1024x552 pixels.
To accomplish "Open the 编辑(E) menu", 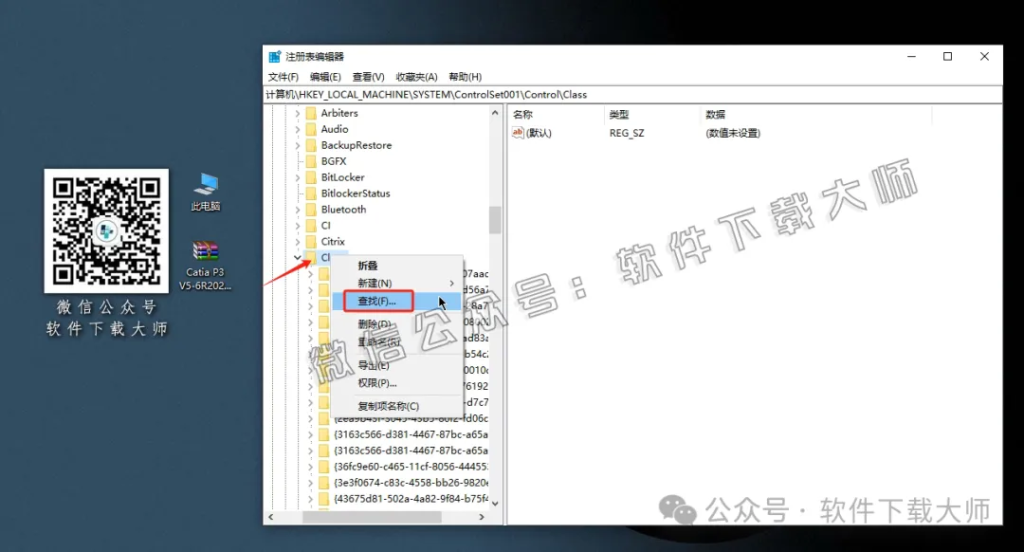I will point(325,77).
